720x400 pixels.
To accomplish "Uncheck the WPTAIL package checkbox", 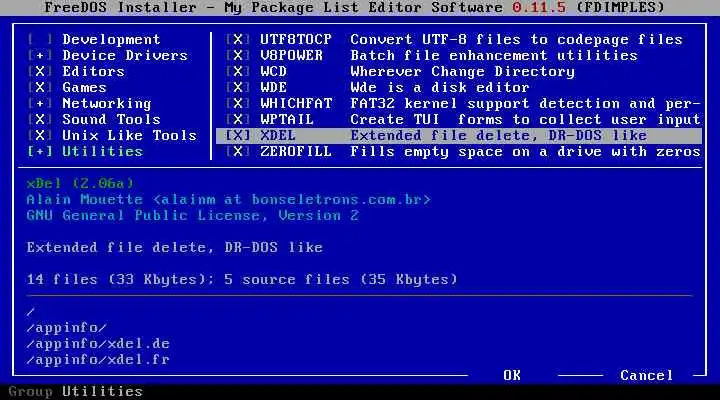I will tap(238, 120).
